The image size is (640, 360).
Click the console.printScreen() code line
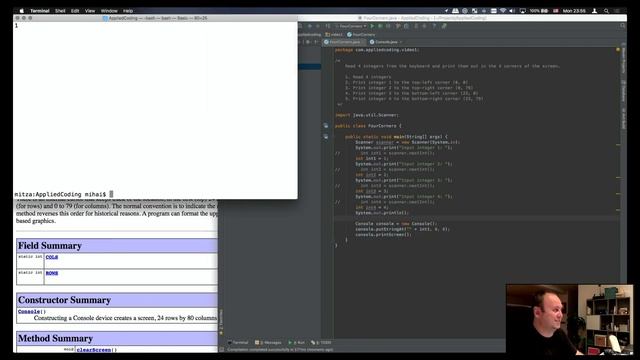point(383,235)
